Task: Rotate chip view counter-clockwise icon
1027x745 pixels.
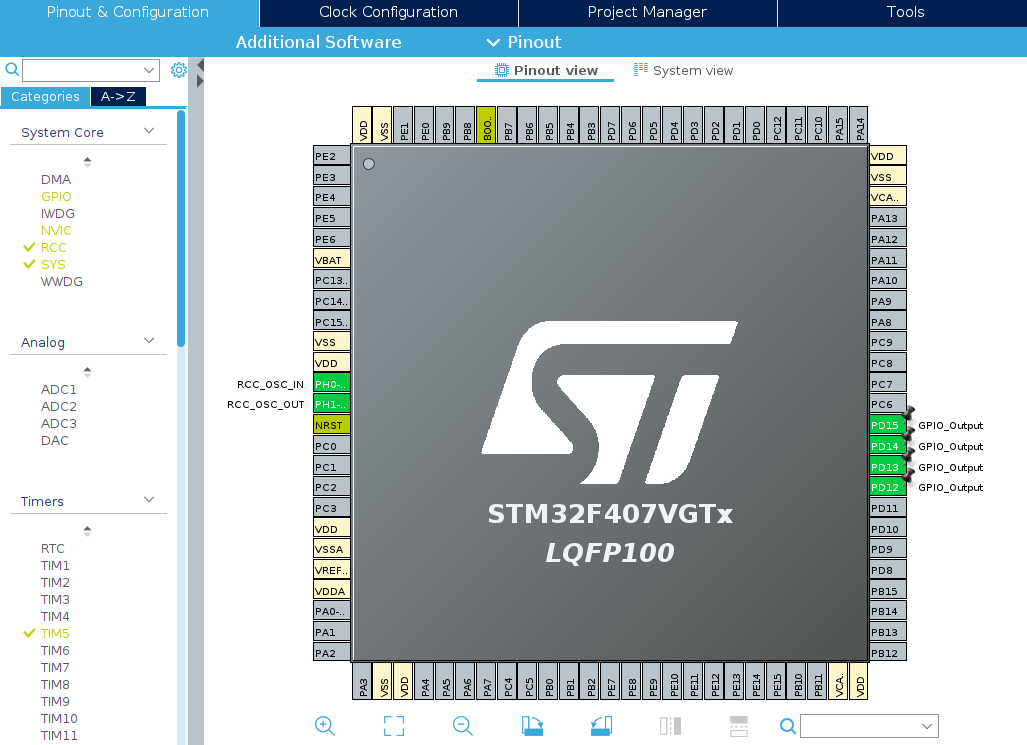Action: coord(601,726)
